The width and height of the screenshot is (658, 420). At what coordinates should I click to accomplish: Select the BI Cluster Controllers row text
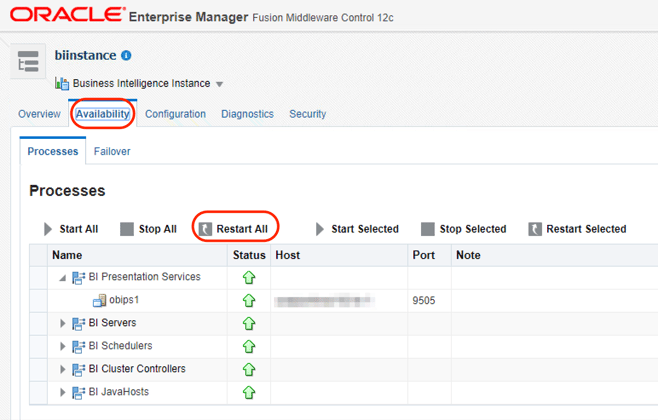(137, 369)
